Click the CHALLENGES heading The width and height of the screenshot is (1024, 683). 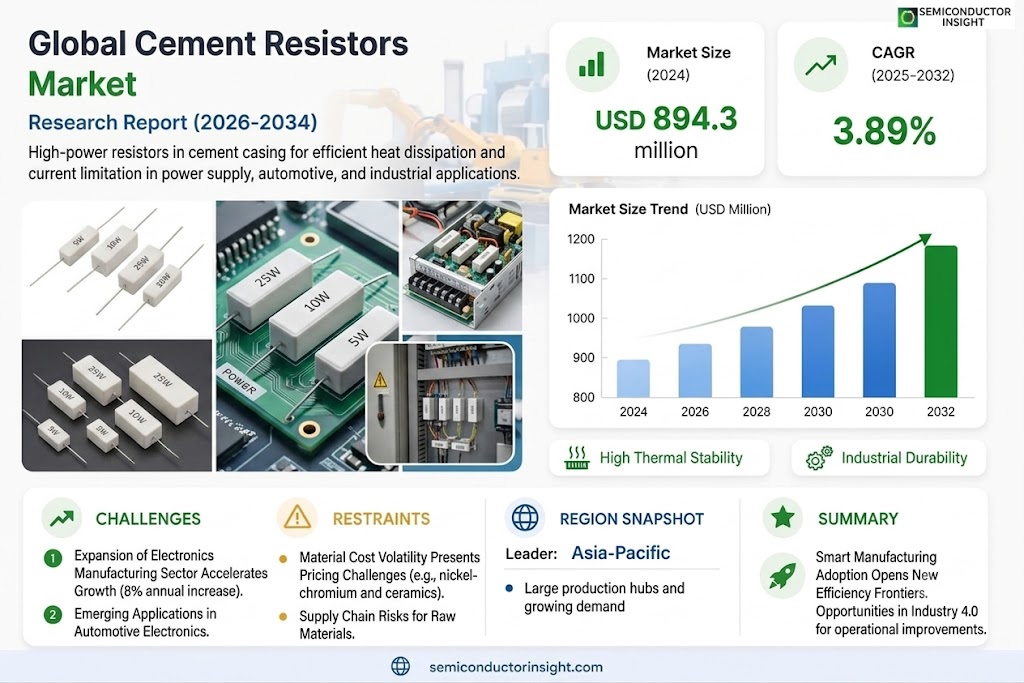click(148, 518)
